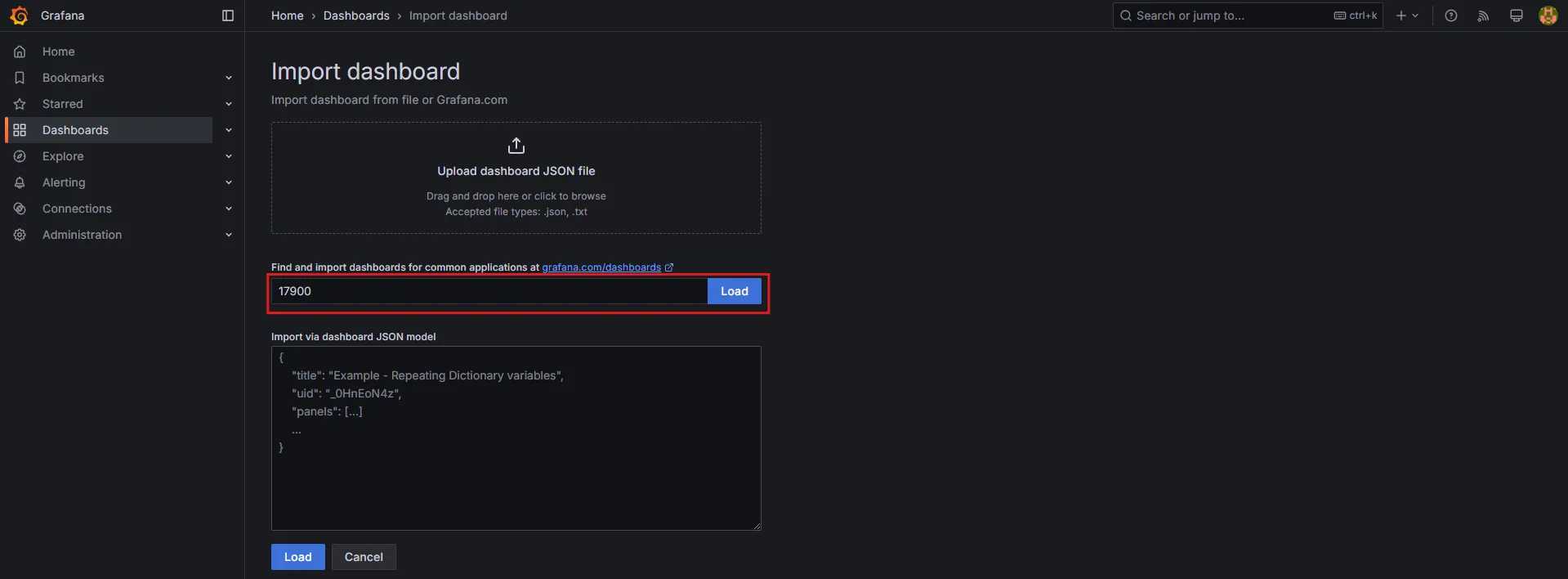Expand the Alerting section chevron
Screen dimensions: 1568x579
(x=229, y=182)
